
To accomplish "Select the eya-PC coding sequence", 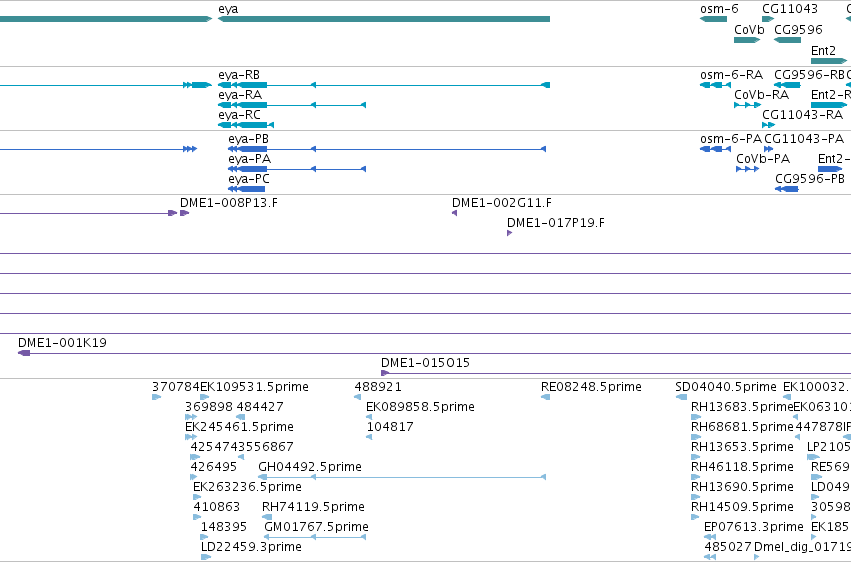I will (246, 189).
